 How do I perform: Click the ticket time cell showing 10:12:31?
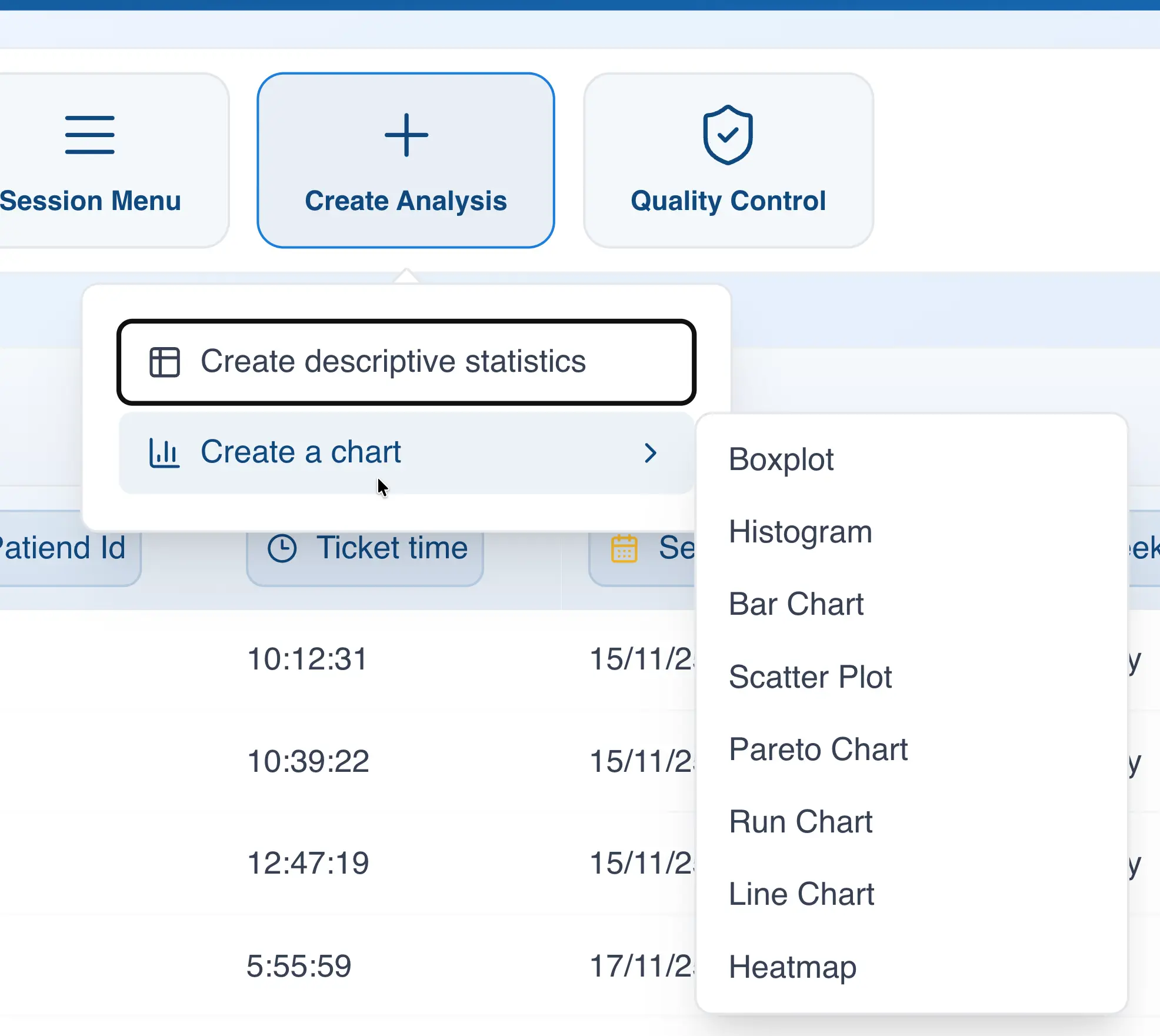click(308, 659)
